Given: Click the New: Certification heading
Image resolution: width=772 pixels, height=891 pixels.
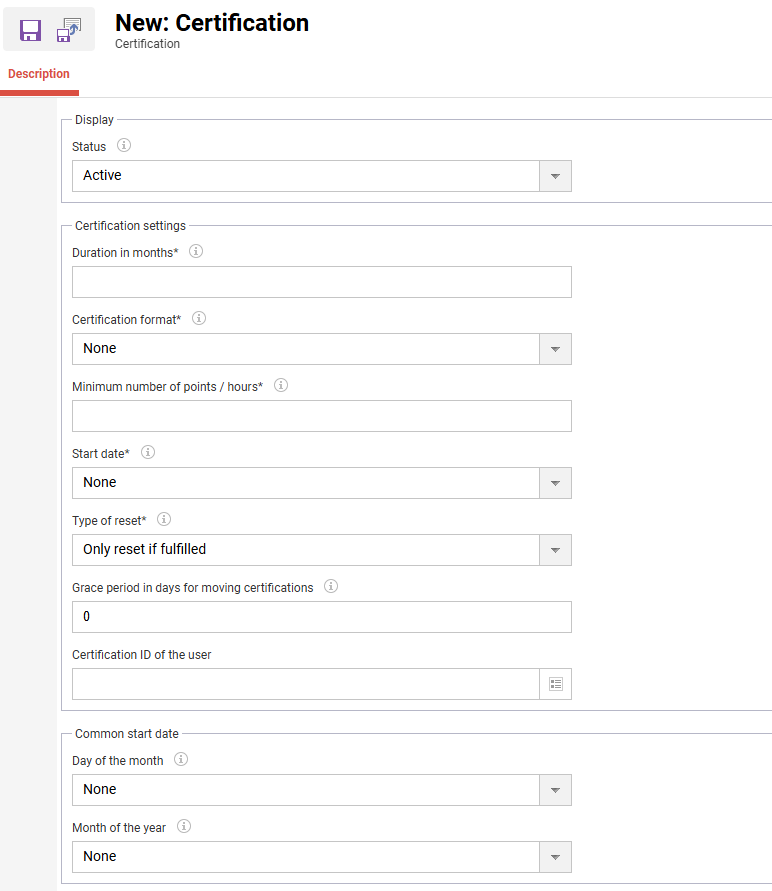Looking at the screenshot, I should point(212,23).
